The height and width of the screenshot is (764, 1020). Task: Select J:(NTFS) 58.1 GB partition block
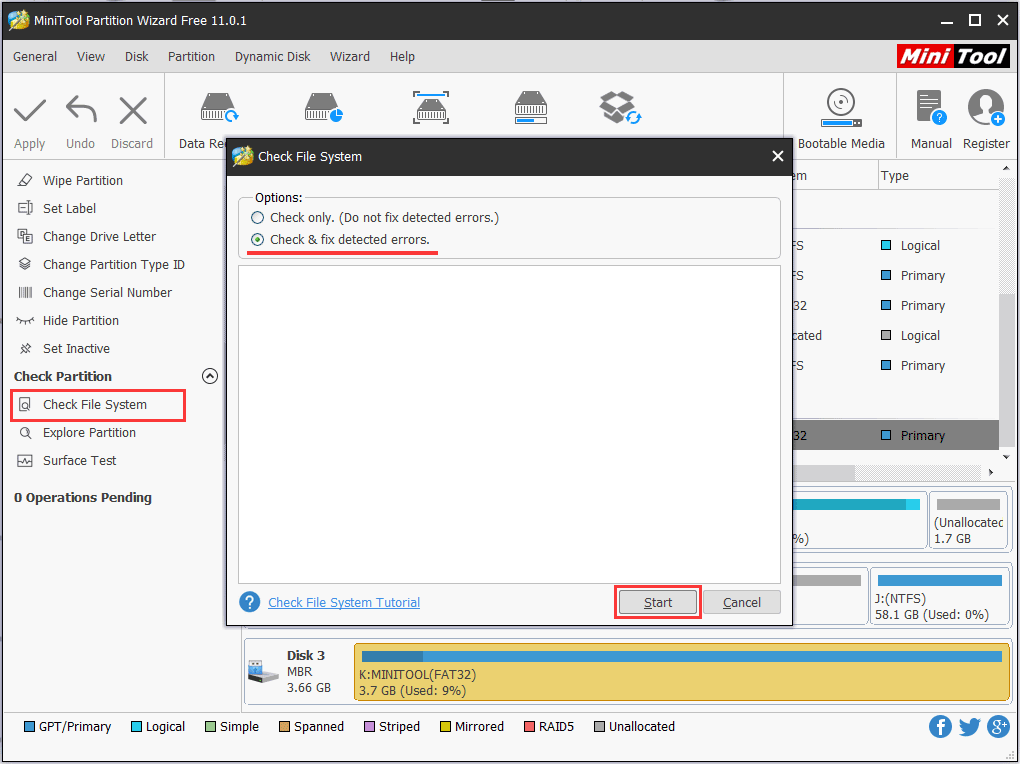(941, 595)
